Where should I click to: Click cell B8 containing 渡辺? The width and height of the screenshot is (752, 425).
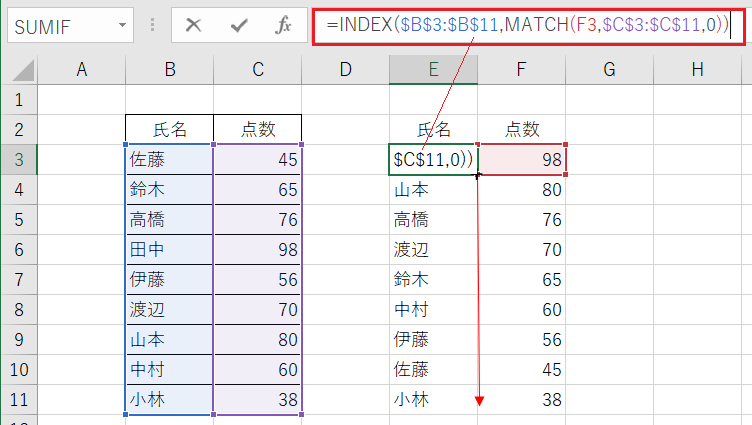[170, 309]
